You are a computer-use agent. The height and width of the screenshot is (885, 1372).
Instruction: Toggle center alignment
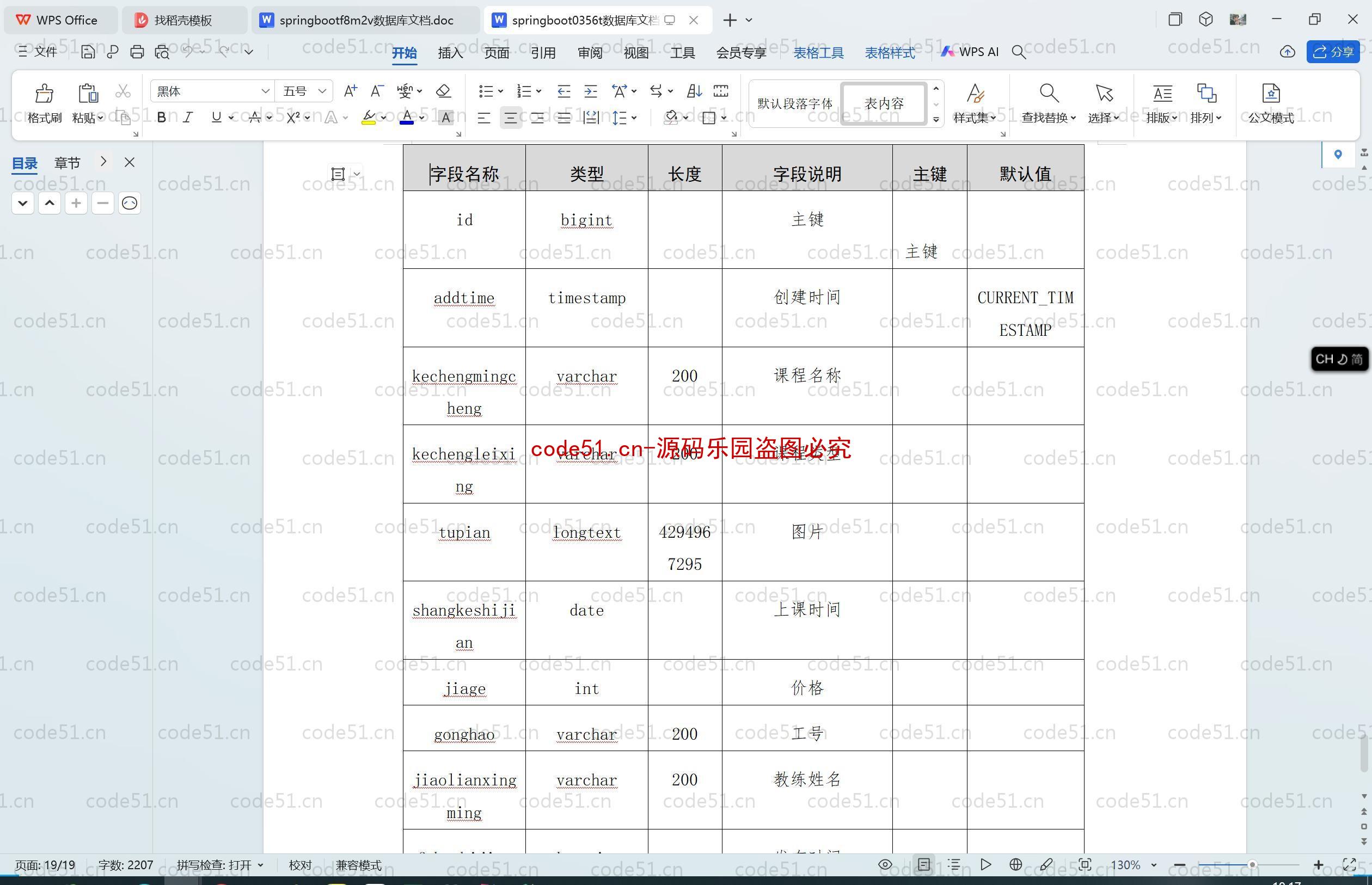(x=510, y=118)
